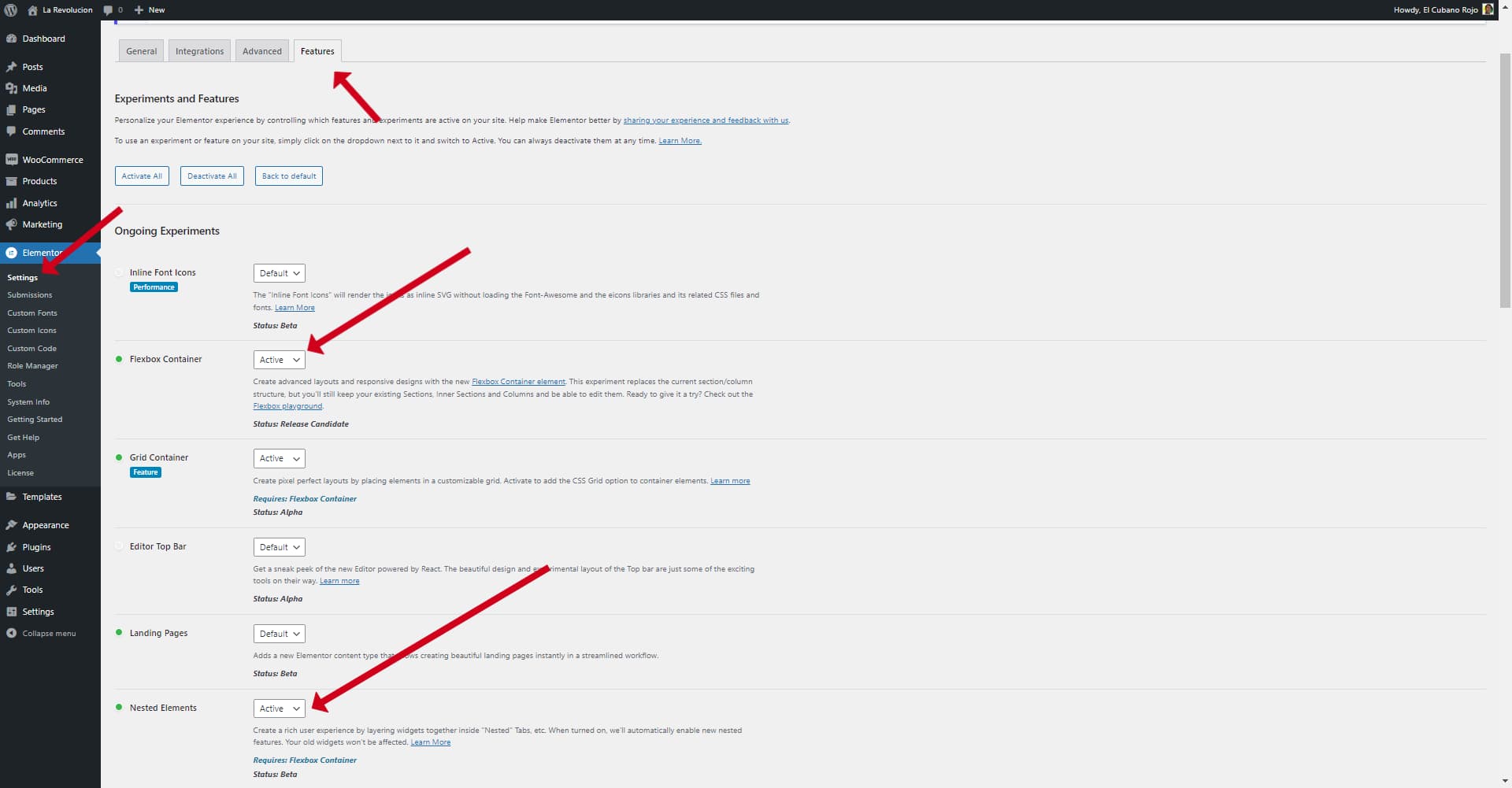Click the Media library icon
This screenshot has width=1512, height=788.
[x=11, y=88]
